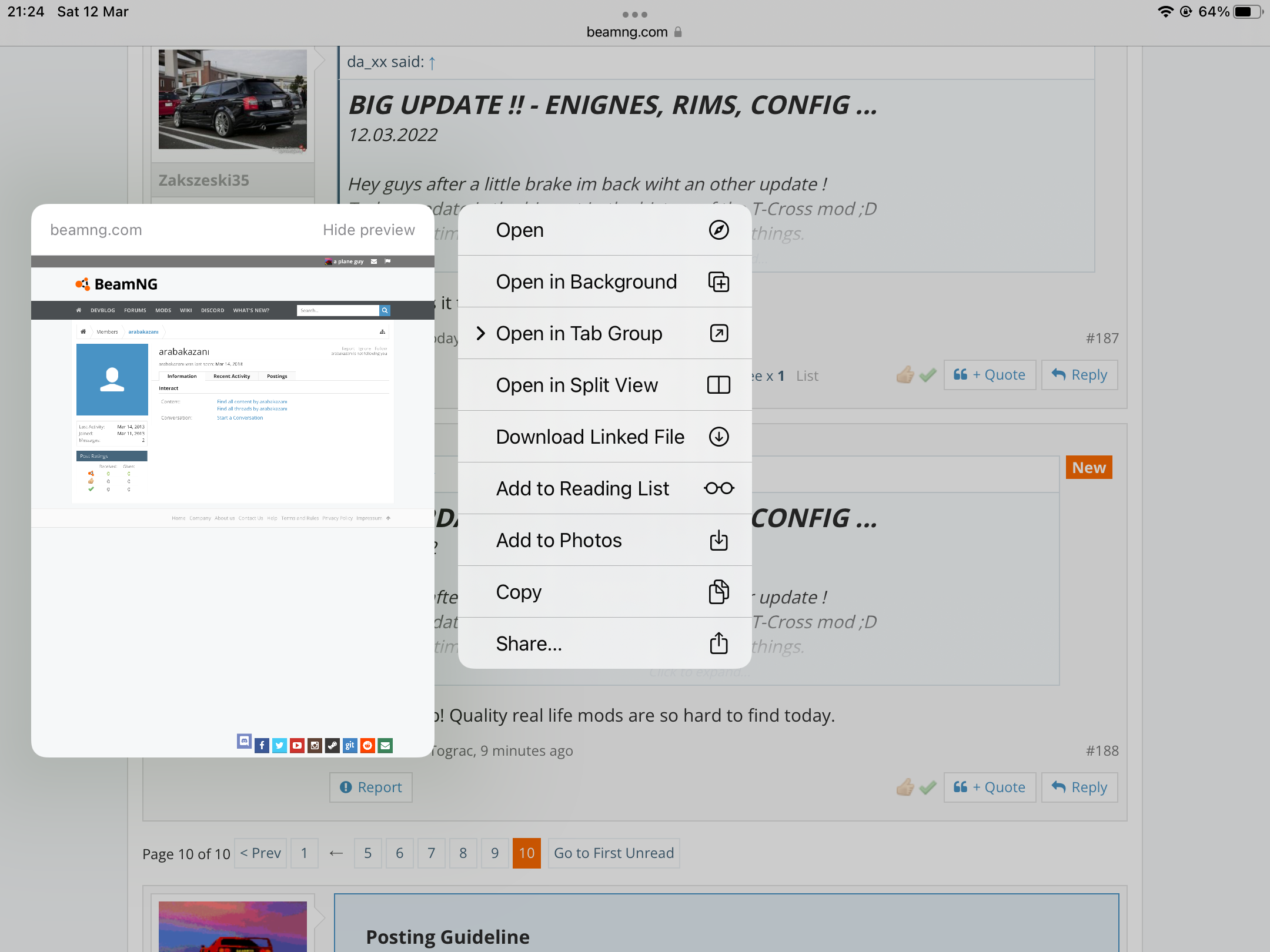Report post #188
This screenshot has width=1270, height=952.
[371, 787]
